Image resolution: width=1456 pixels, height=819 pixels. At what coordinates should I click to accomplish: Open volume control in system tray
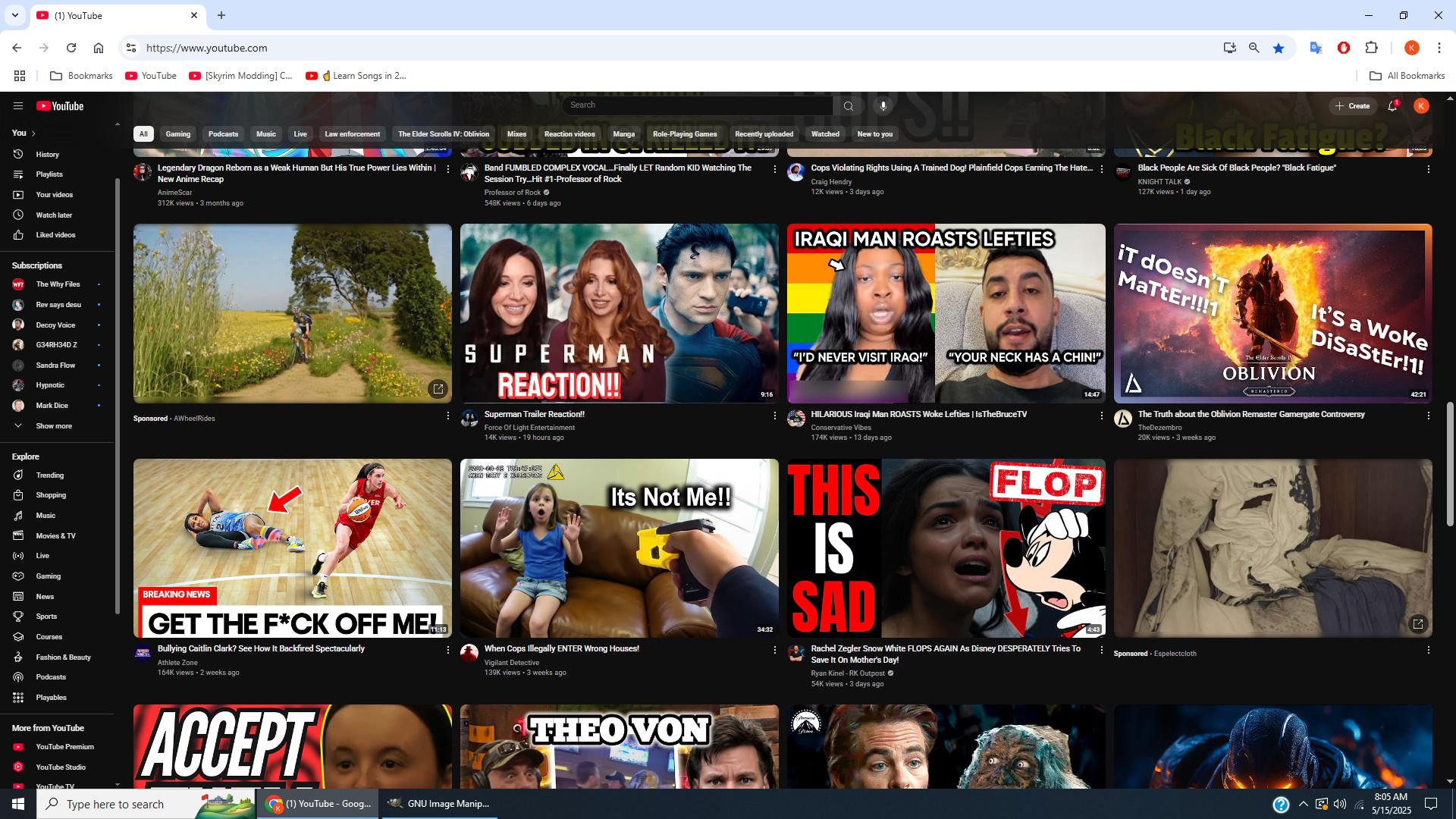tap(1340, 805)
